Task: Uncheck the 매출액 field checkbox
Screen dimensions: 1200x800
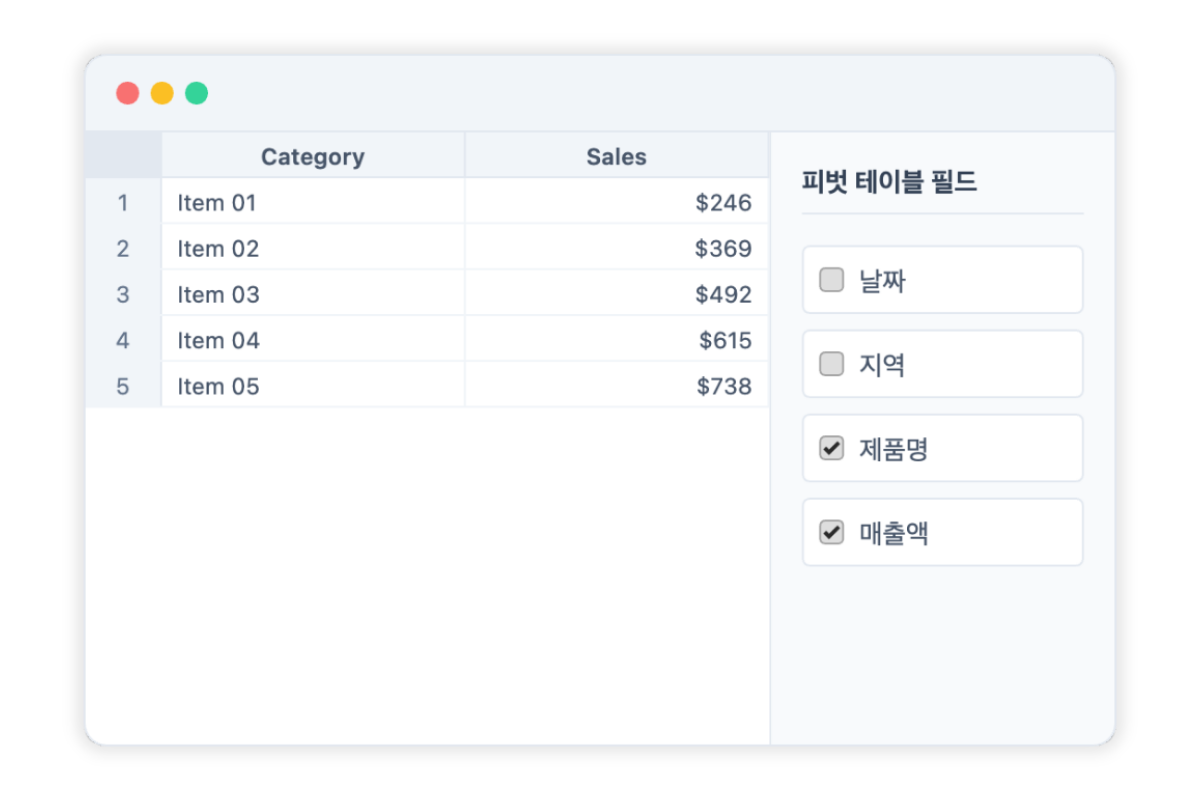Action: (x=832, y=532)
